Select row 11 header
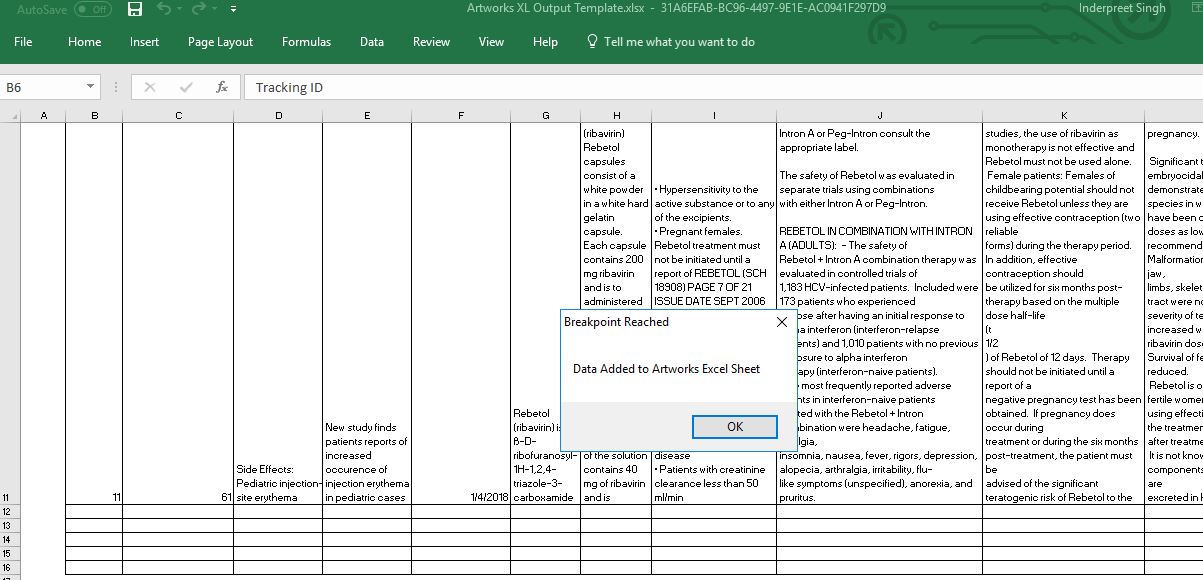Image resolution: width=1203 pixels, height=580 pixels. [10, 313]
